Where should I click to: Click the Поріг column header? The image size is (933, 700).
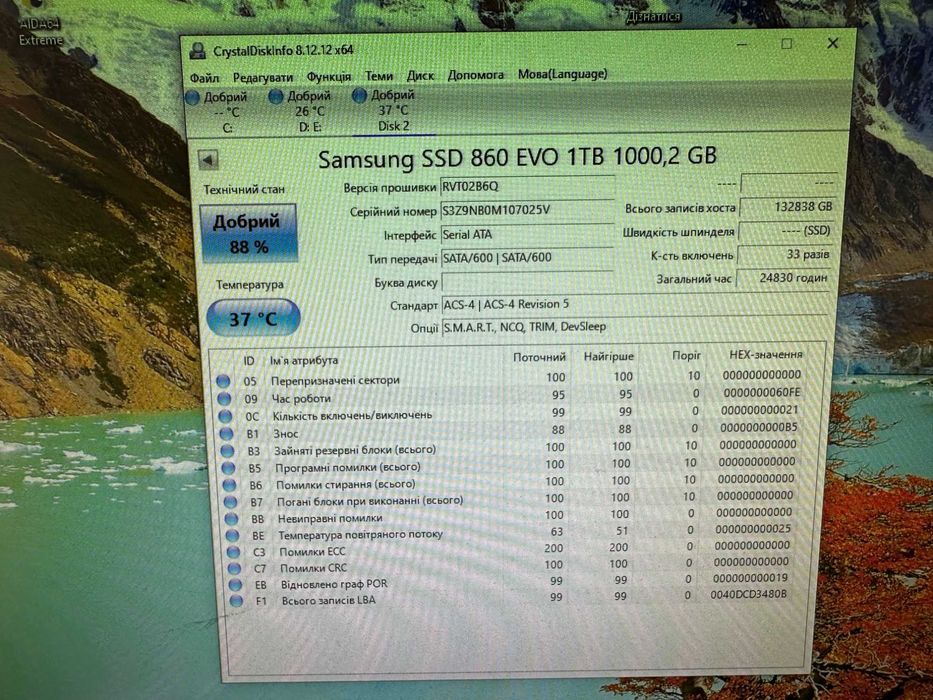(686, 355)
